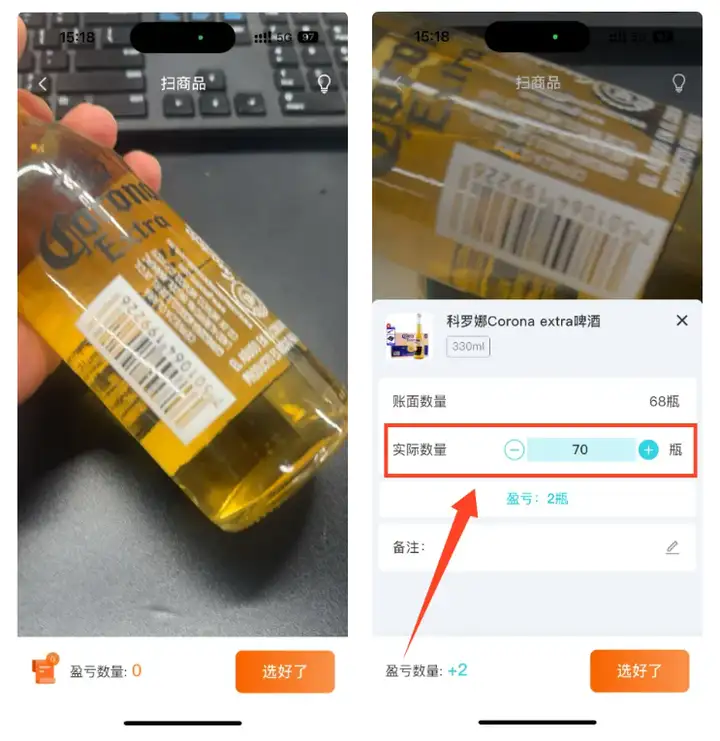Tap the 账面数量 68瓶 row

point(538,401)
